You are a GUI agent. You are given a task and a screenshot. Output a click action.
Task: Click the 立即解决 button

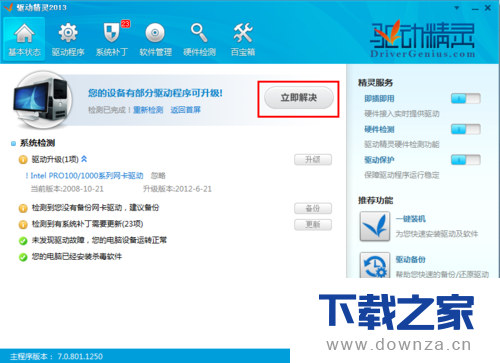click(x=299, y=98)
